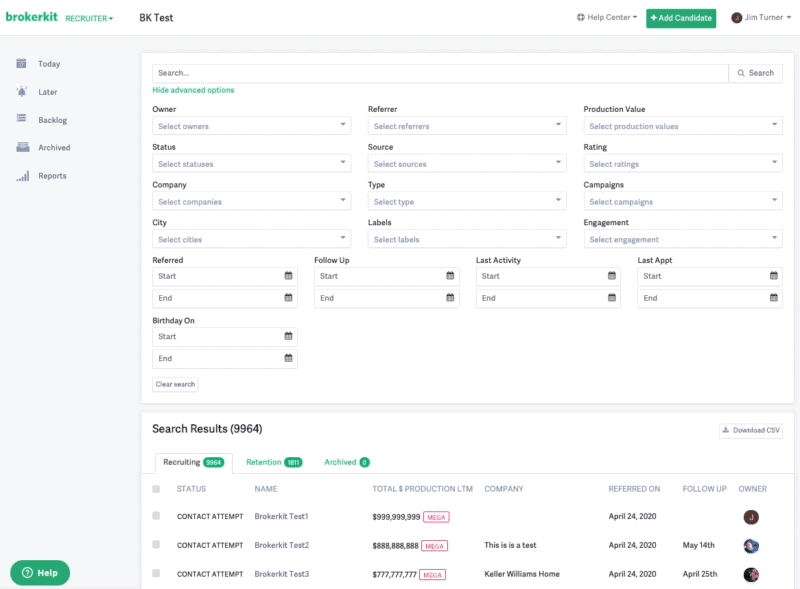Image resolution: width=800 pixels, height=589 pixels.
Task: Click Hide advanced options link
Action: pyautogui.click(x=193, y=90)
